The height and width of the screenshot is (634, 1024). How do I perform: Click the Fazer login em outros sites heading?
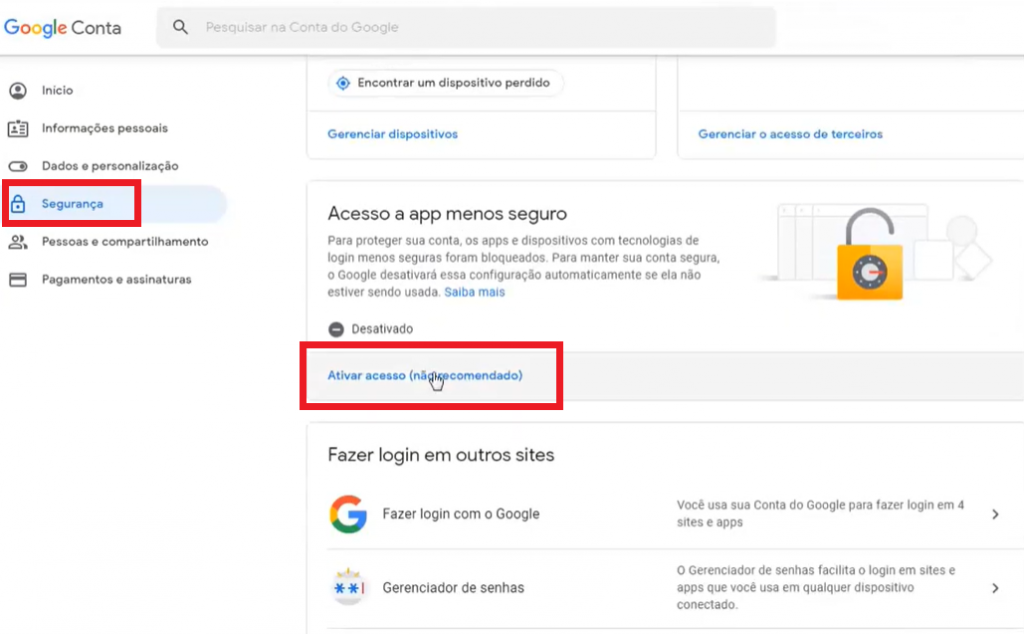pos(441,454)
